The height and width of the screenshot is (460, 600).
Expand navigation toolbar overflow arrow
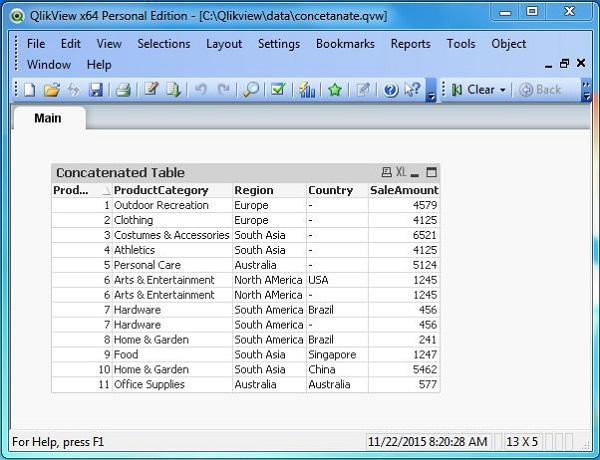(x=586, y=91)
